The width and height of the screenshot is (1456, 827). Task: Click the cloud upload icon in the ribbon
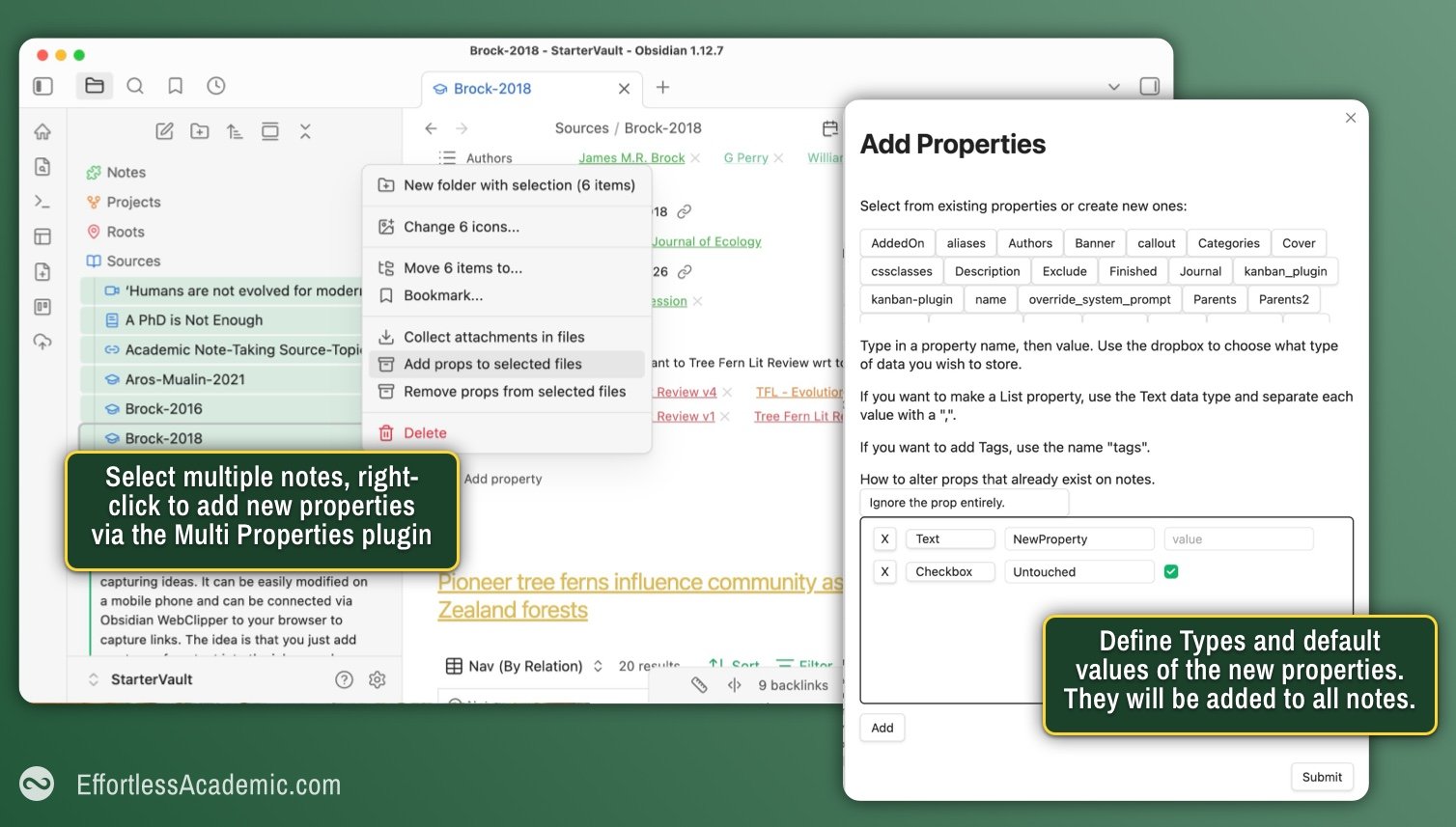tap(42, 342)
